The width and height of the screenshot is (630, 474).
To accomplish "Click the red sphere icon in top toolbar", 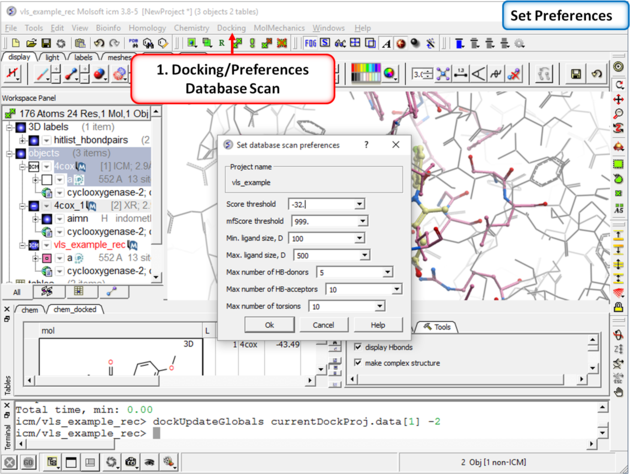I will (401, 44).
